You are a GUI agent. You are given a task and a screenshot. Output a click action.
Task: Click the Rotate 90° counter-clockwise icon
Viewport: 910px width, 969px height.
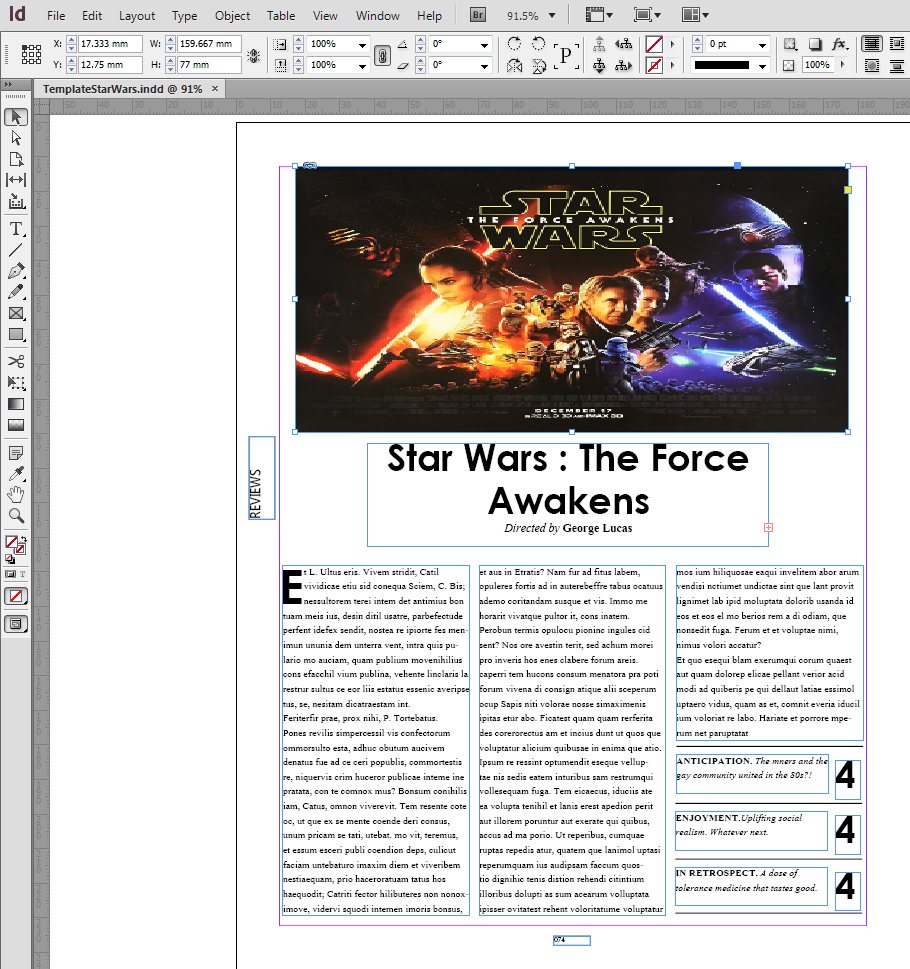(539, 43)
